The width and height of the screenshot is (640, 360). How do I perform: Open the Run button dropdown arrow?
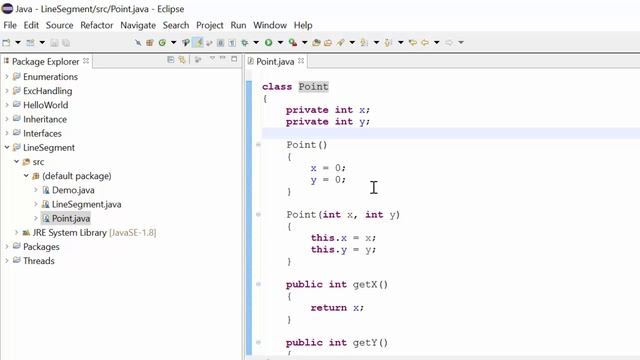click(x=280, y=42)
